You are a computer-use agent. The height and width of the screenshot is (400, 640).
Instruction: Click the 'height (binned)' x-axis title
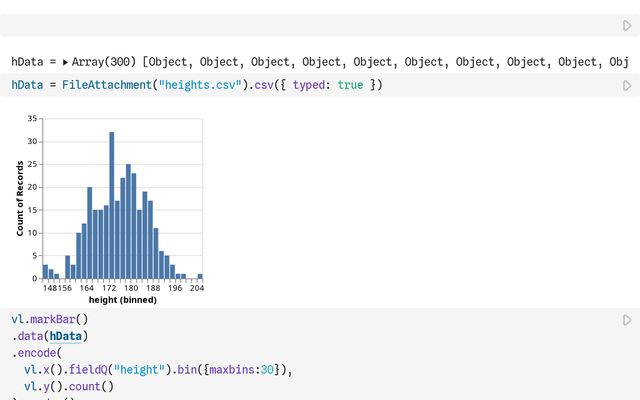point(122,299)
